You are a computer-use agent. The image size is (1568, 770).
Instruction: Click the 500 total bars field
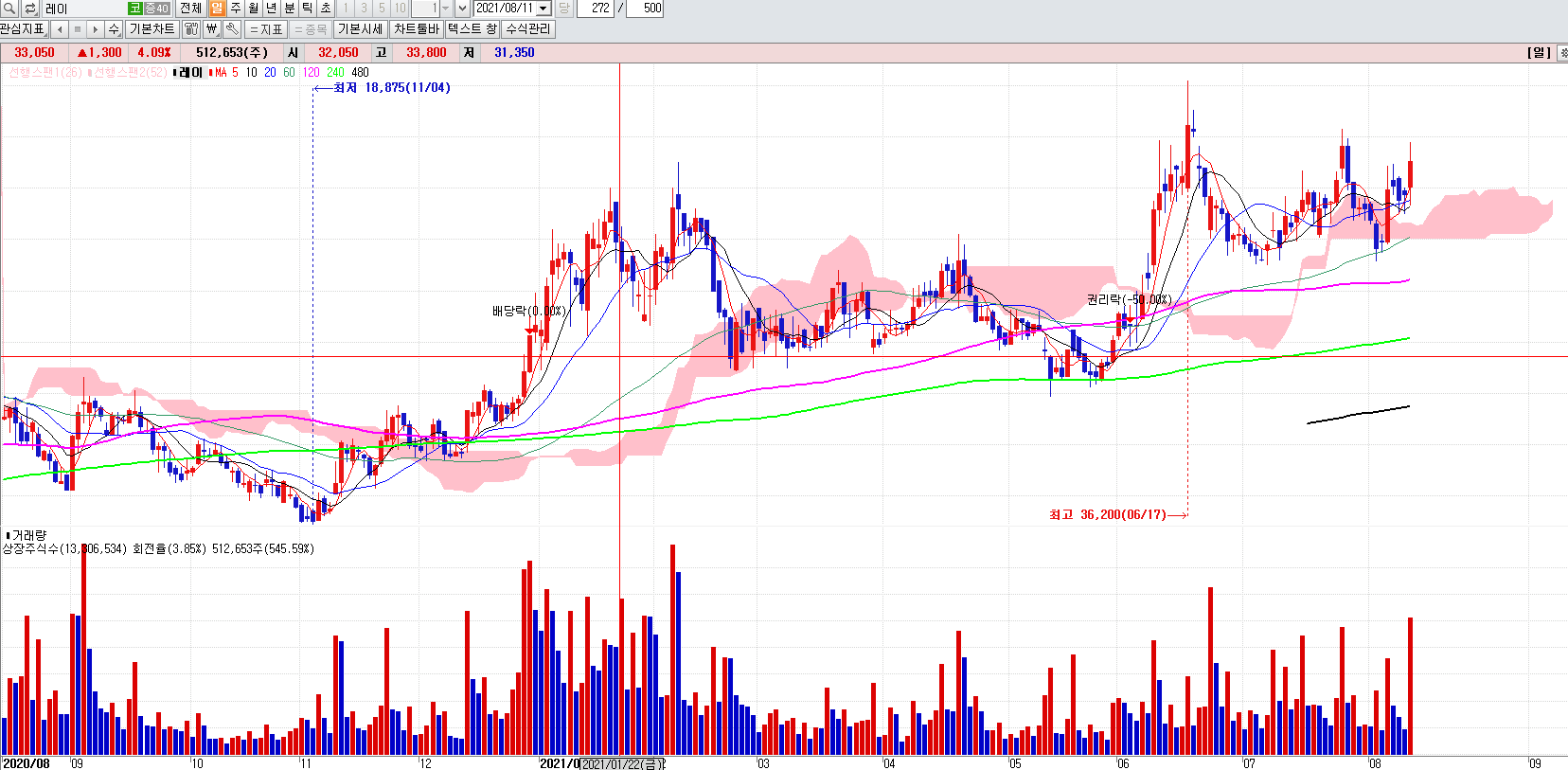click(x=645, y=9)
